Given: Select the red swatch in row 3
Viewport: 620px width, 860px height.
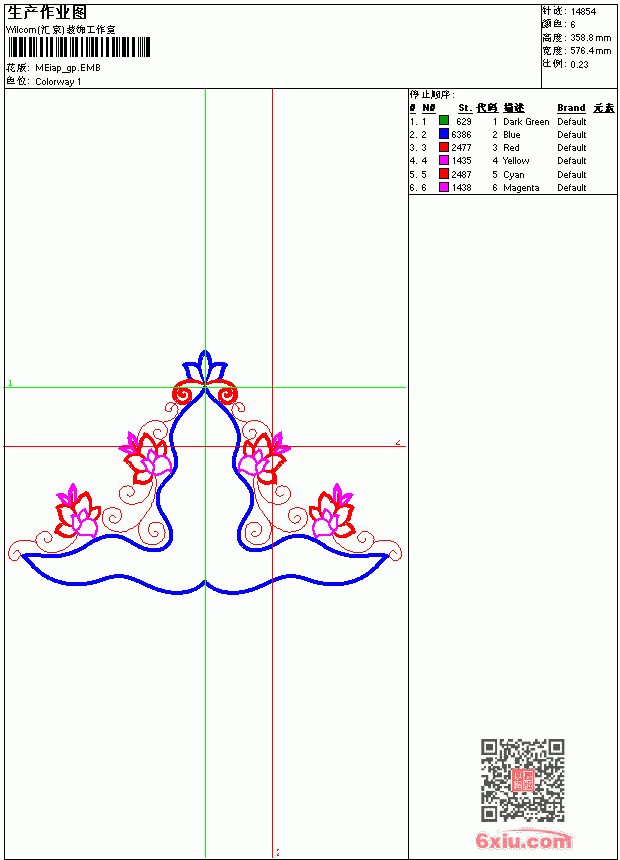Looking at the screenshot, I should tap(444, 147).
